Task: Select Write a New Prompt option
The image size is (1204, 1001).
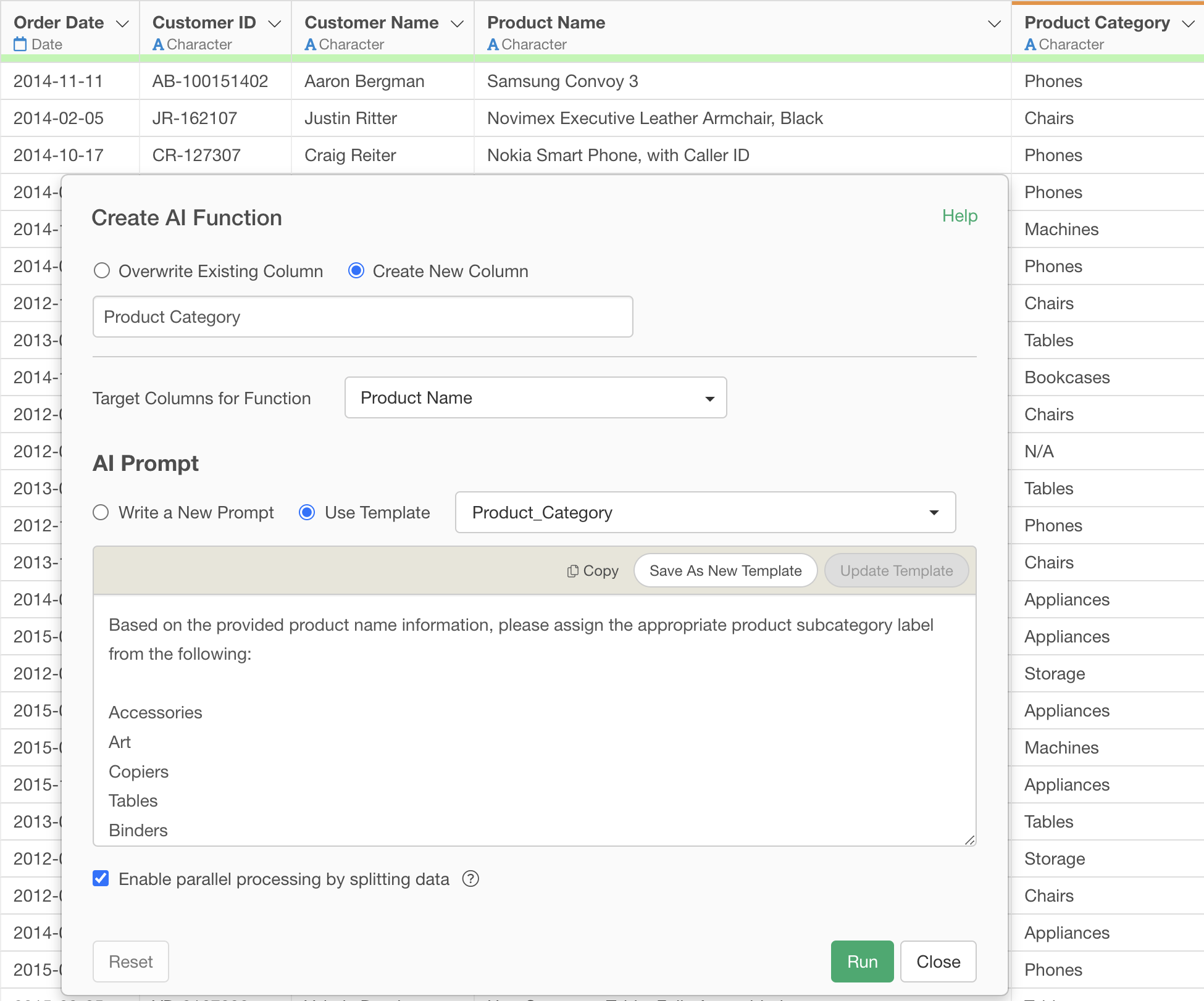Action: click(101, 512)
